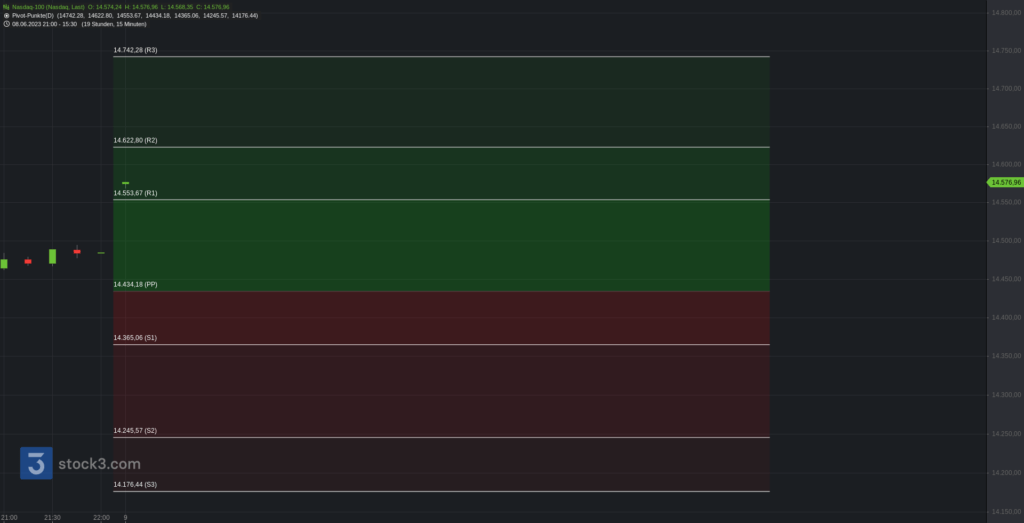Select the tall green candle near 21:30
The height and width of the screenshot is (523, 1024).
click(52, 256)
